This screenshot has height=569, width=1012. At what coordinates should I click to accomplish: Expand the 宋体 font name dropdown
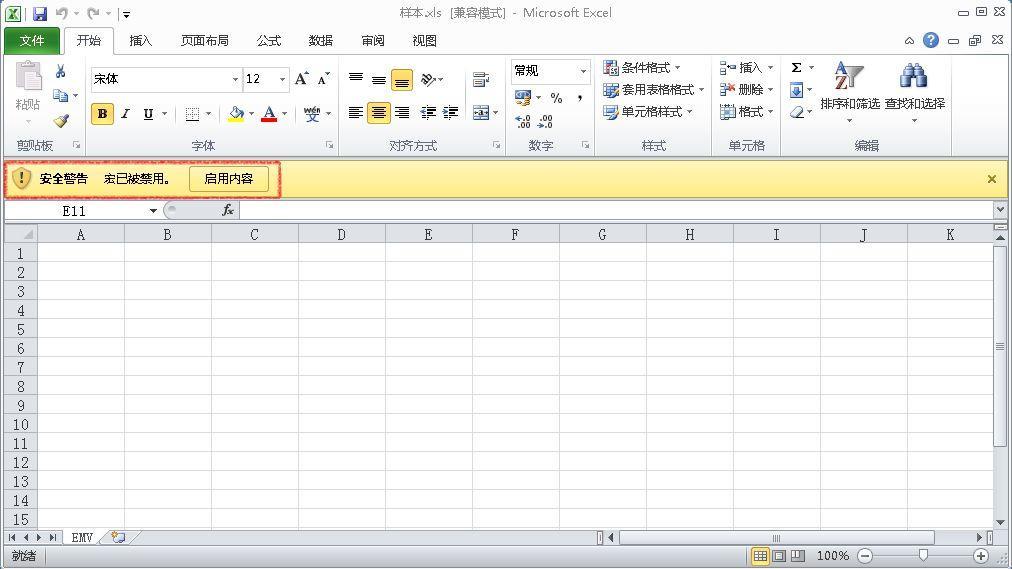click(x=236, y=79)
